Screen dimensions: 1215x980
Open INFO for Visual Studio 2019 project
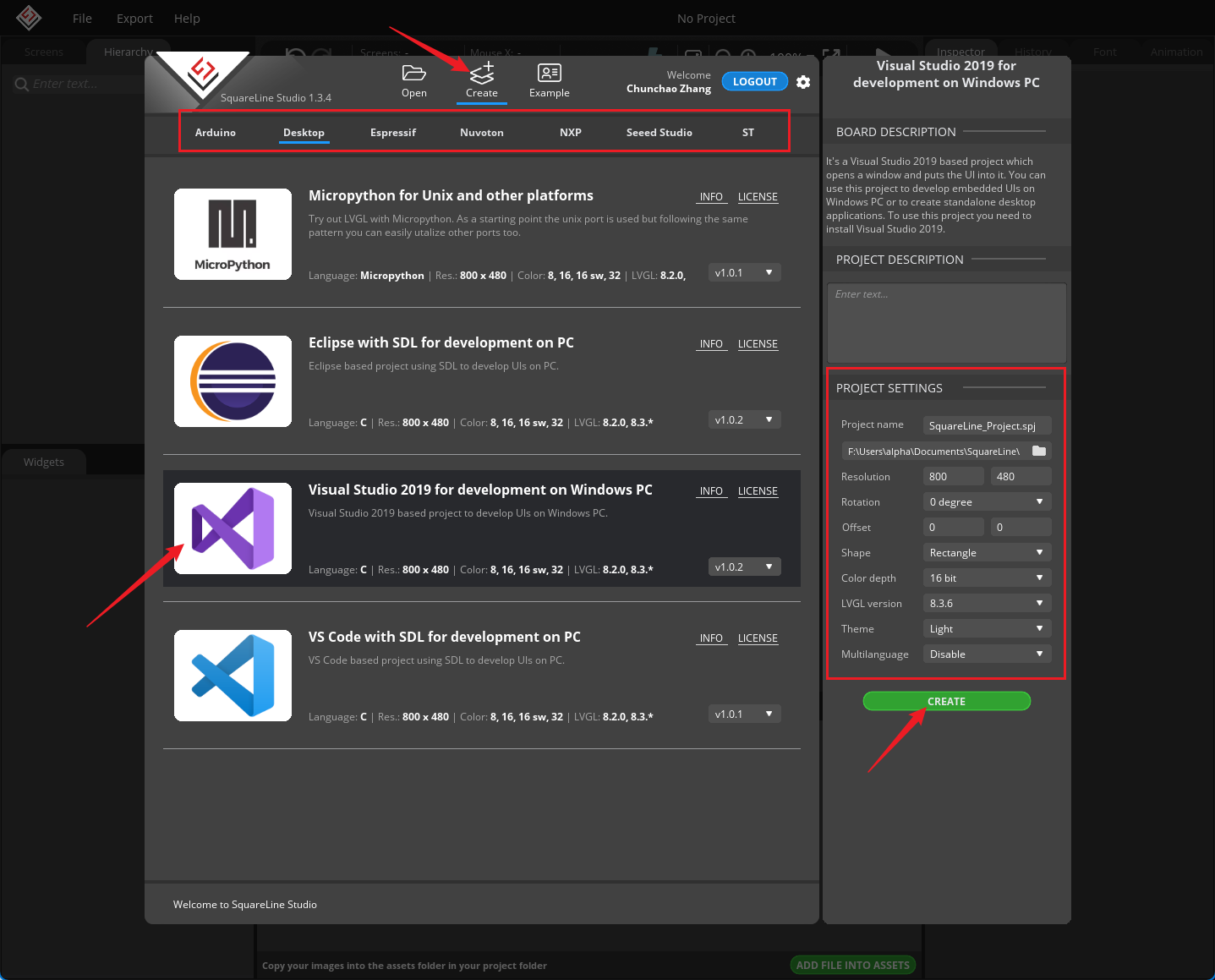[711, 490]
